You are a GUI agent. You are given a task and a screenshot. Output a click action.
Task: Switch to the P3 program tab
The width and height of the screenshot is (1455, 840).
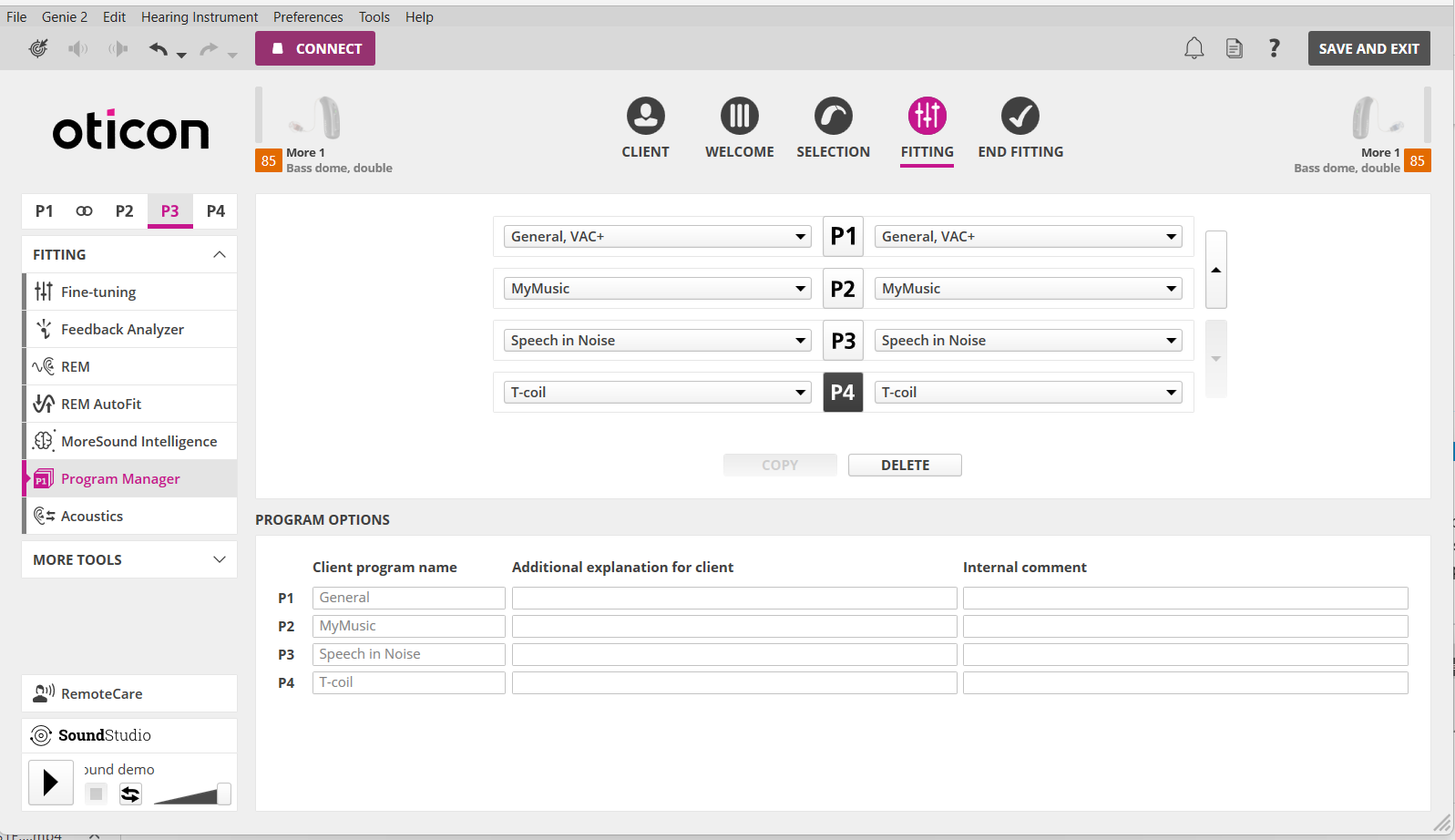(170, 210)
